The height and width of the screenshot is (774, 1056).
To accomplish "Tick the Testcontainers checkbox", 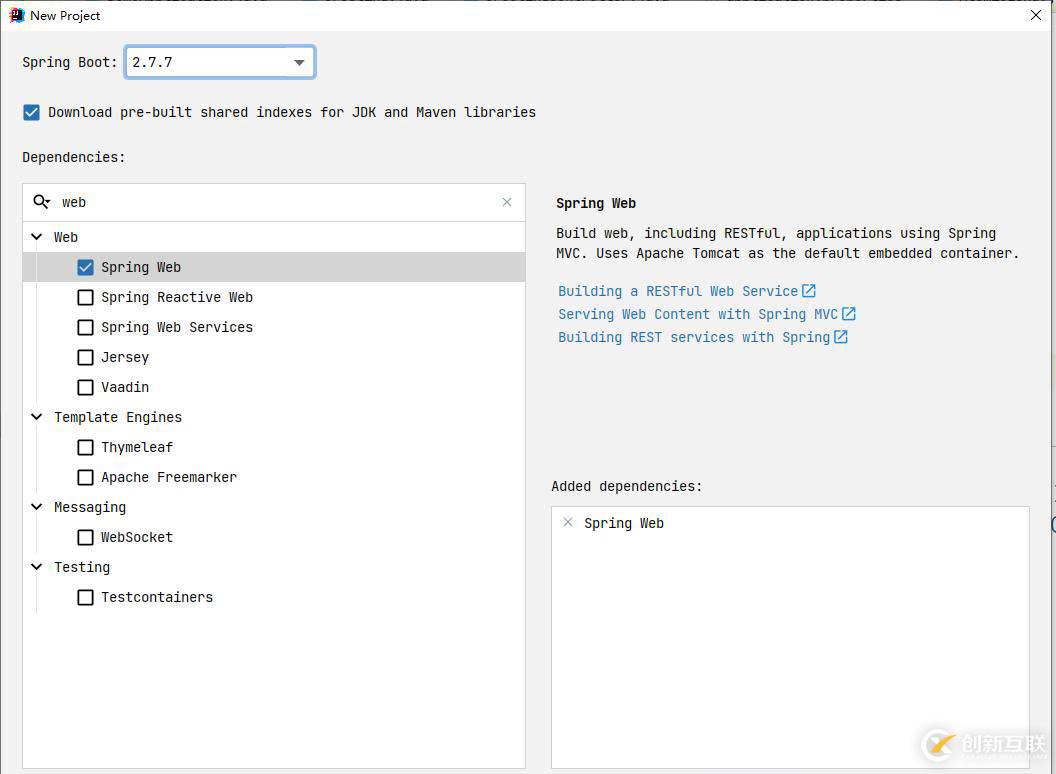I will [x=86, y=598].
